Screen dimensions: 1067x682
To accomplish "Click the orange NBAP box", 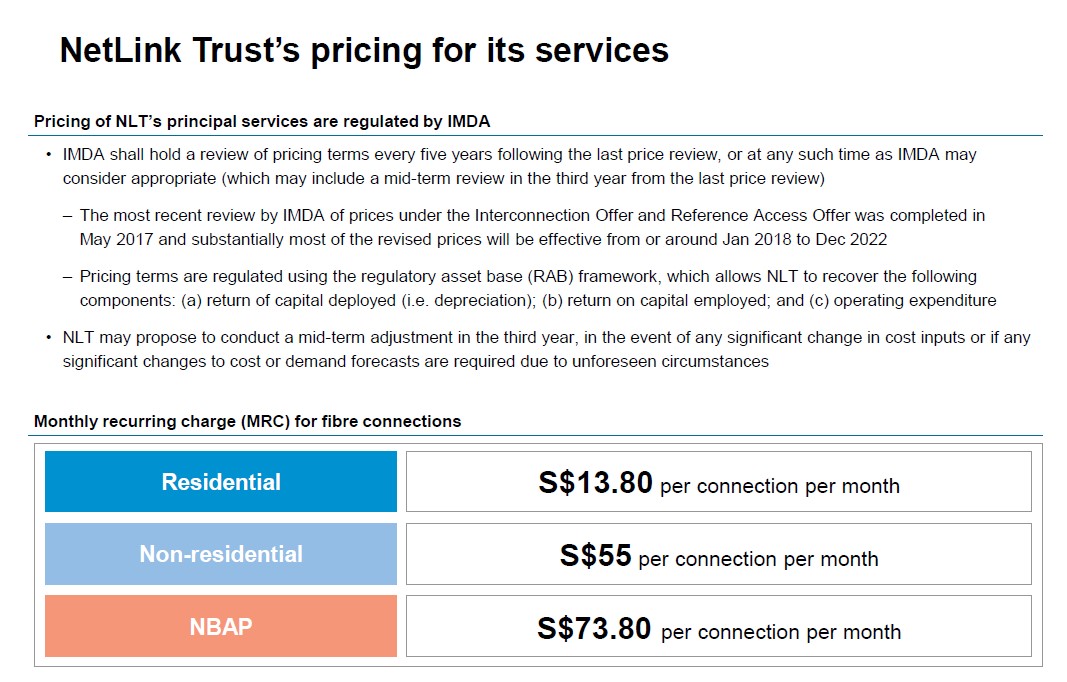I will [221, 627].
